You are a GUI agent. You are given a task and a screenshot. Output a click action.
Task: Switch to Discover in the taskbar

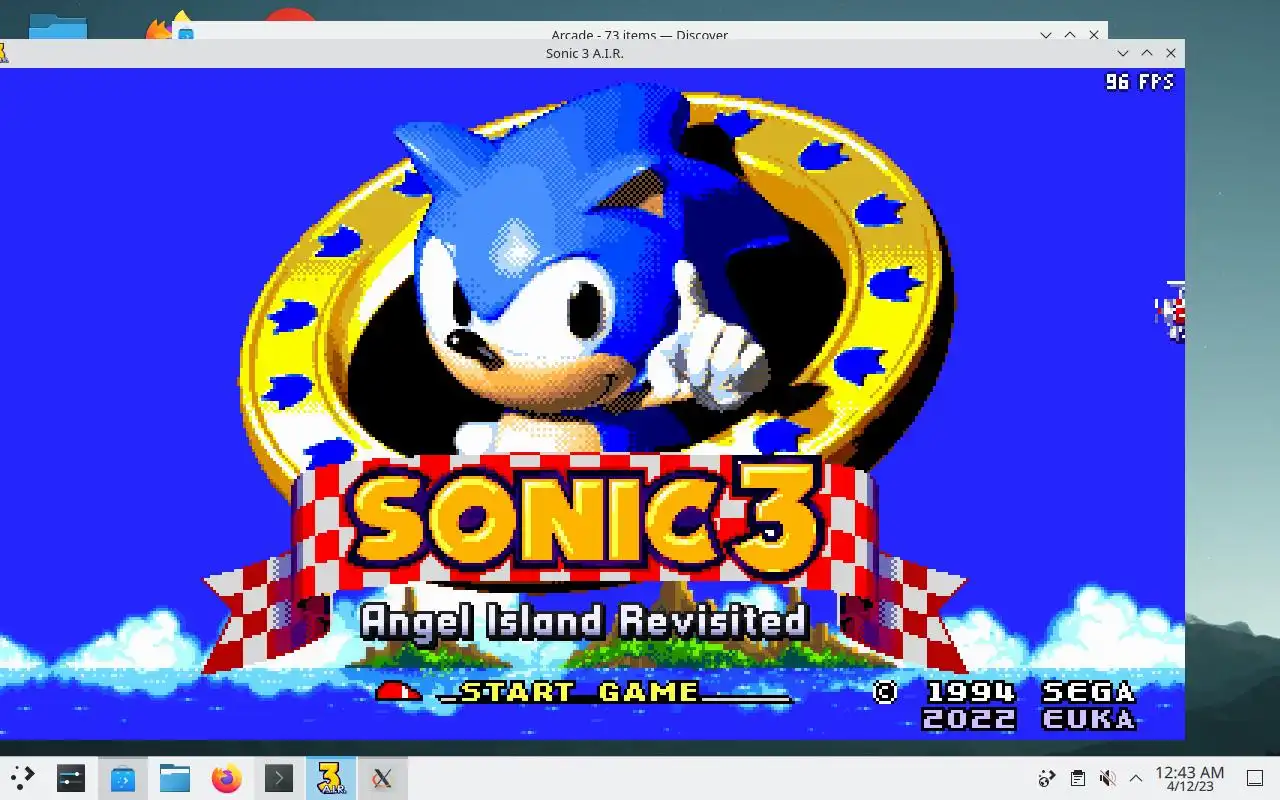click(x=123, y=778)
